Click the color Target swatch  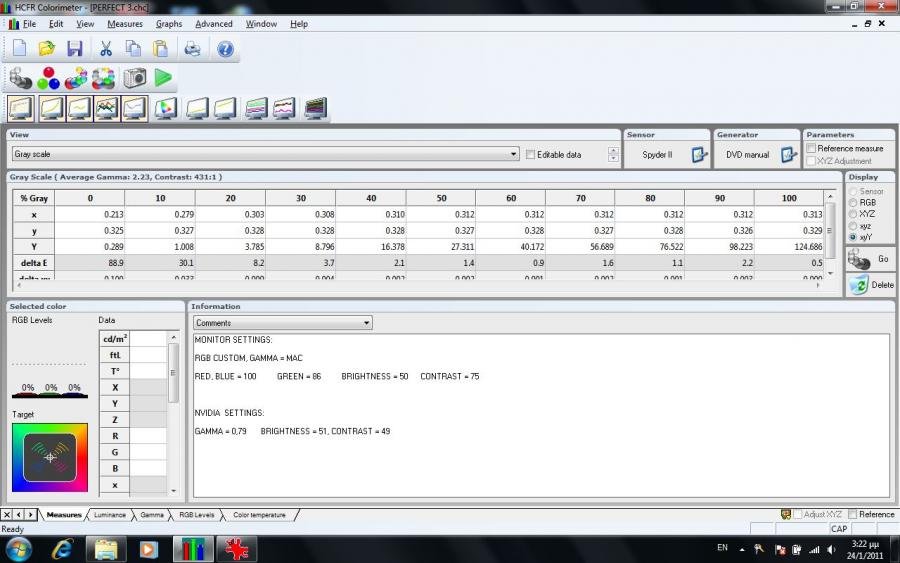click(x=49, y=457)
